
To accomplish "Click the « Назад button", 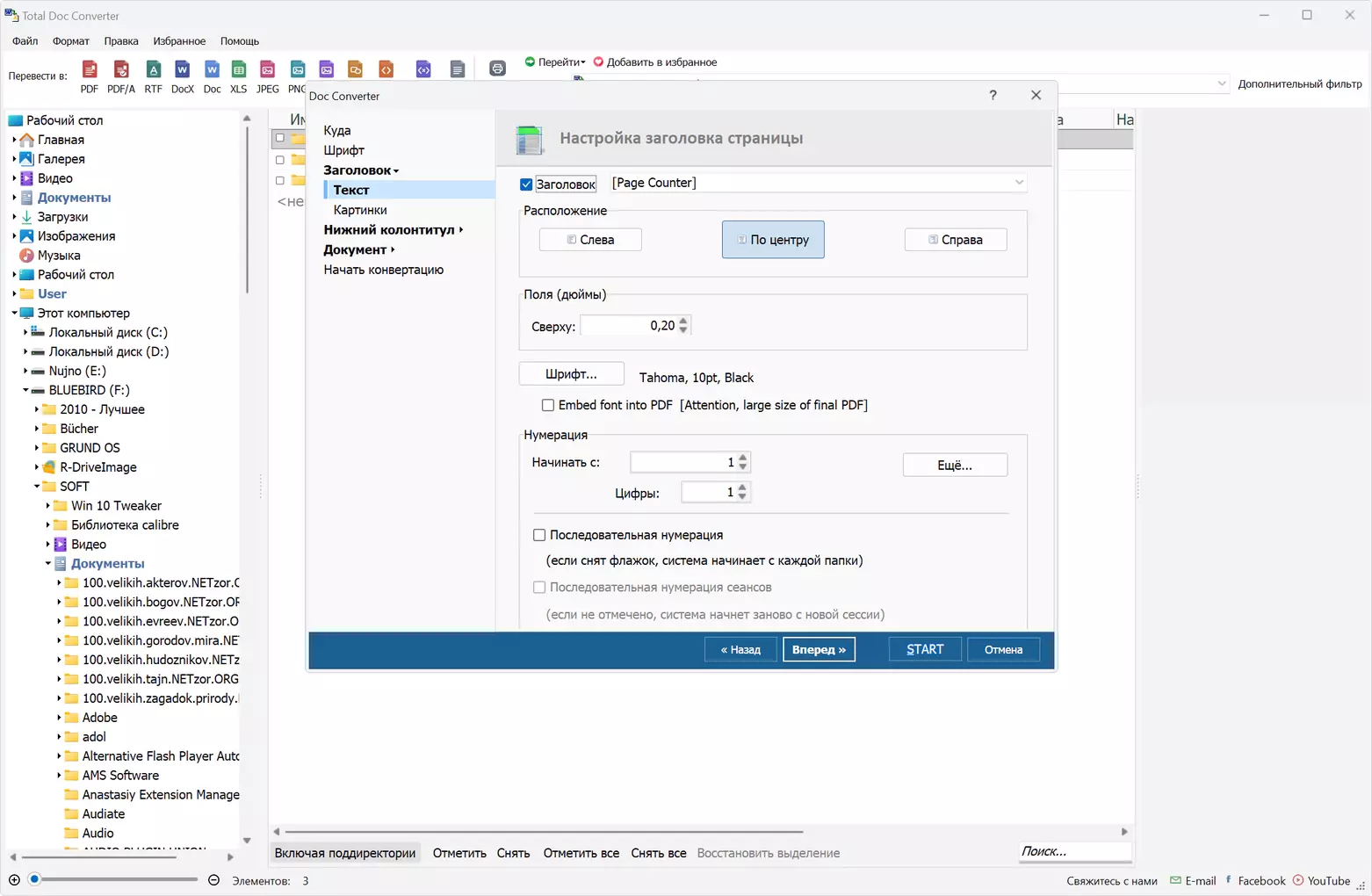I will coord(740,649).
